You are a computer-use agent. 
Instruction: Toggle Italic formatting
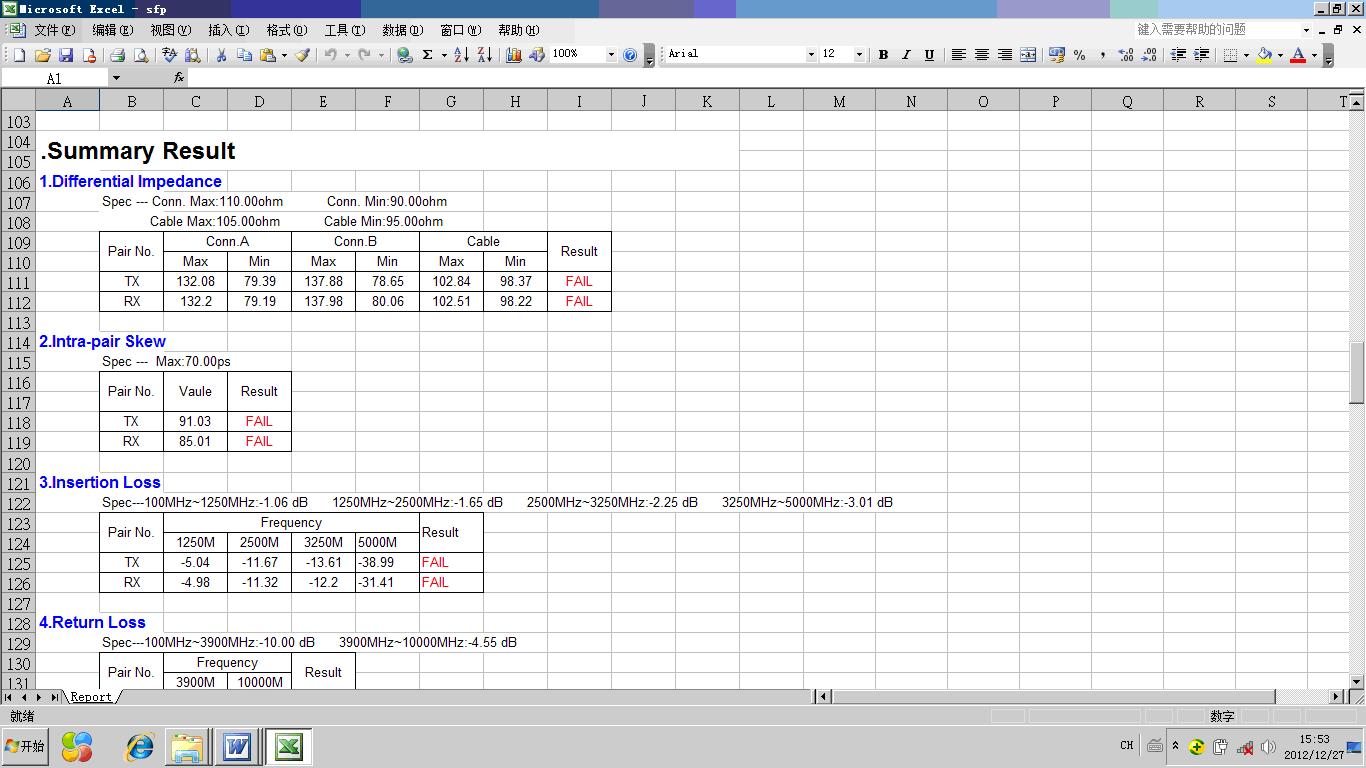[x=906, y=55]
